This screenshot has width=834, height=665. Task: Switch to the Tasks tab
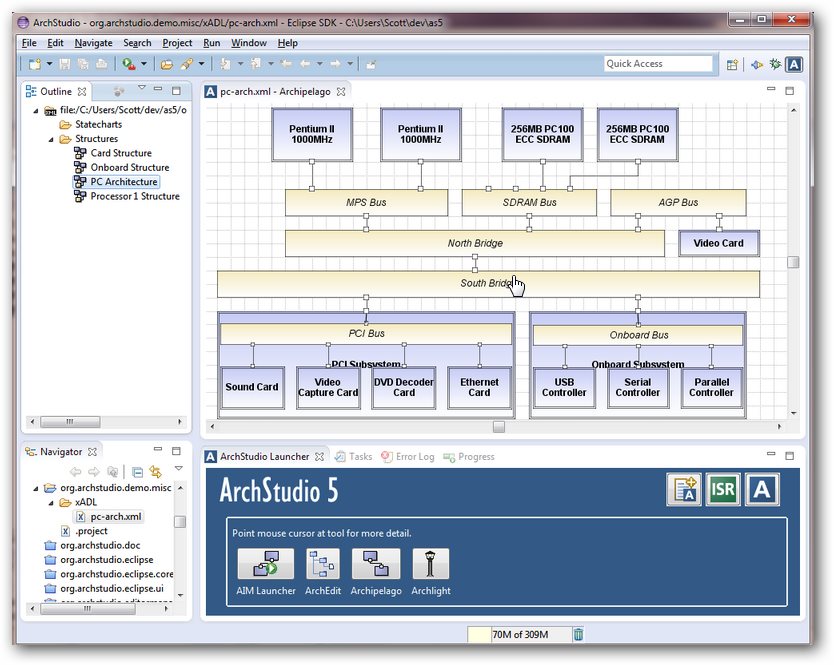pyautogui.click(x=354, y=456)
